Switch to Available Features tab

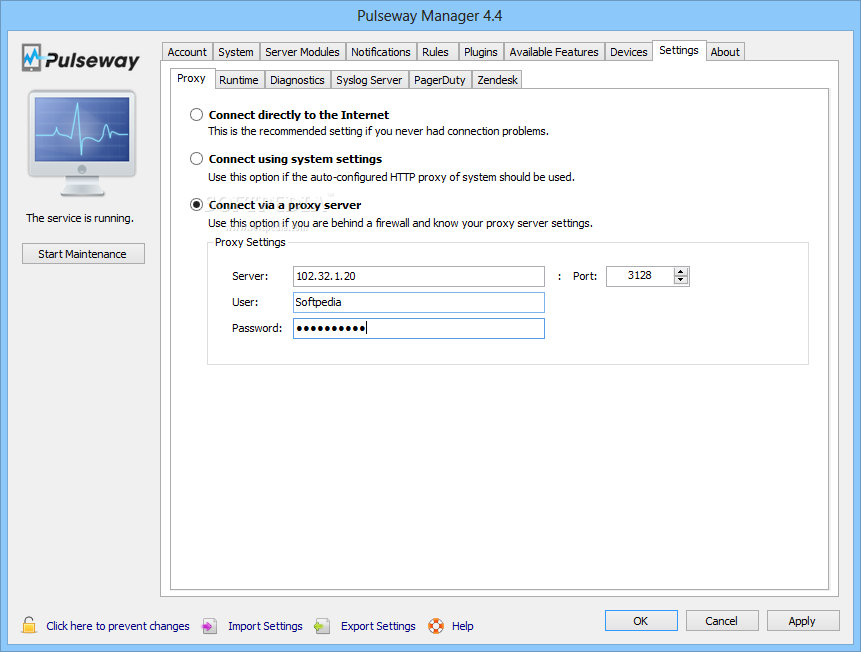tap(554, 52)
